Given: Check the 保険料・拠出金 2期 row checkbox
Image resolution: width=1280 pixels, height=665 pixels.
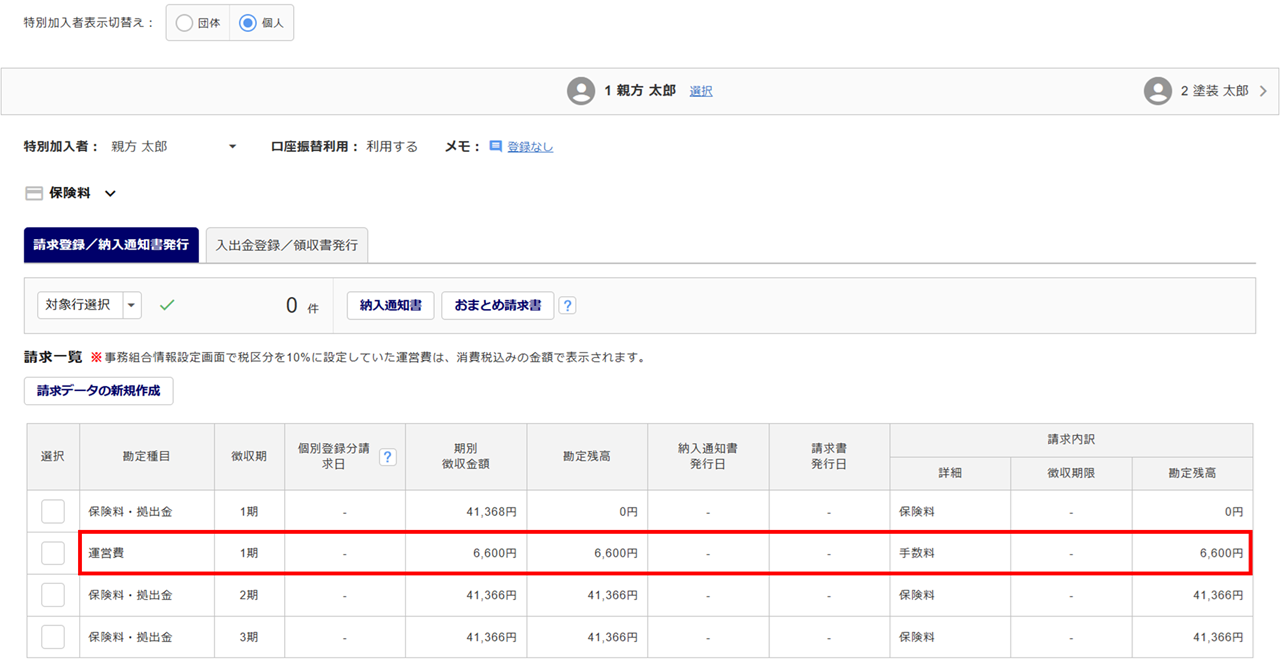Looking at the screenshot, I should click(53, 595).
